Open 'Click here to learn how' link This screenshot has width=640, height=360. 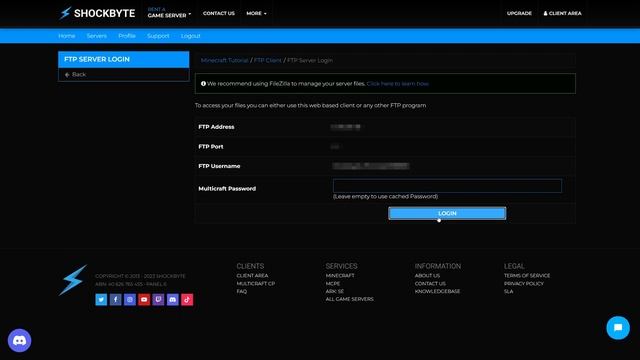pyautogui.click(x=398, y=84)
